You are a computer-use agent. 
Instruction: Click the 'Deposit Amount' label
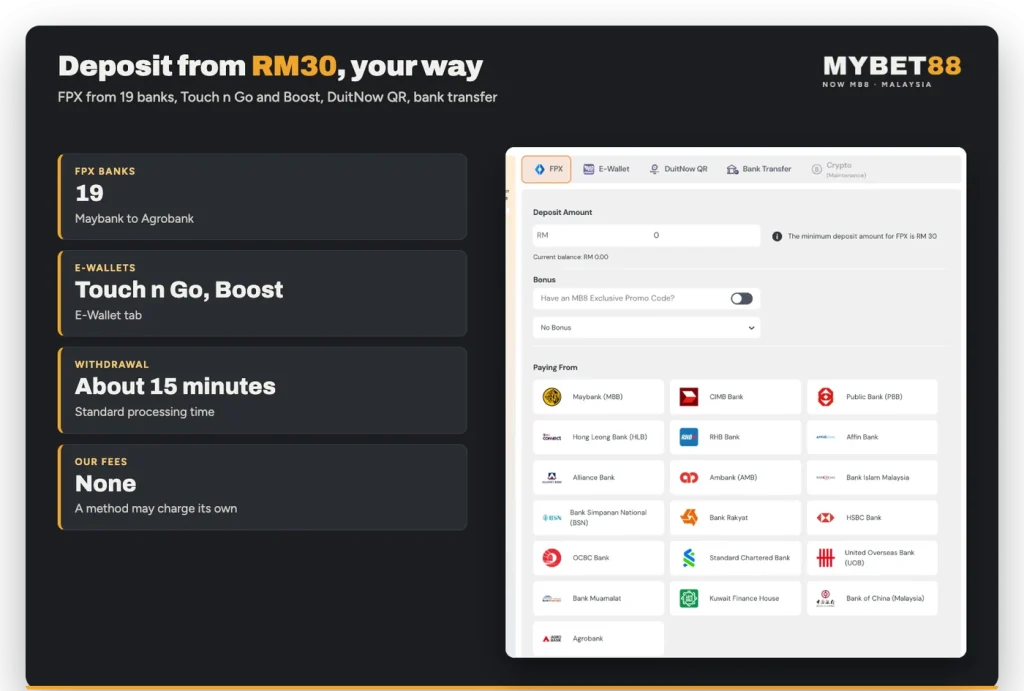point(562,212)
